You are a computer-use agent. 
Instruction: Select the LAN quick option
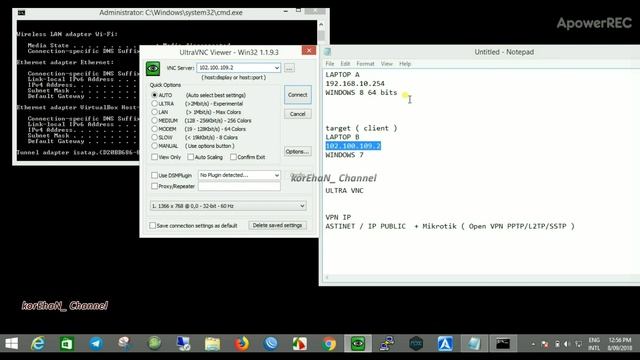[155, 112]
